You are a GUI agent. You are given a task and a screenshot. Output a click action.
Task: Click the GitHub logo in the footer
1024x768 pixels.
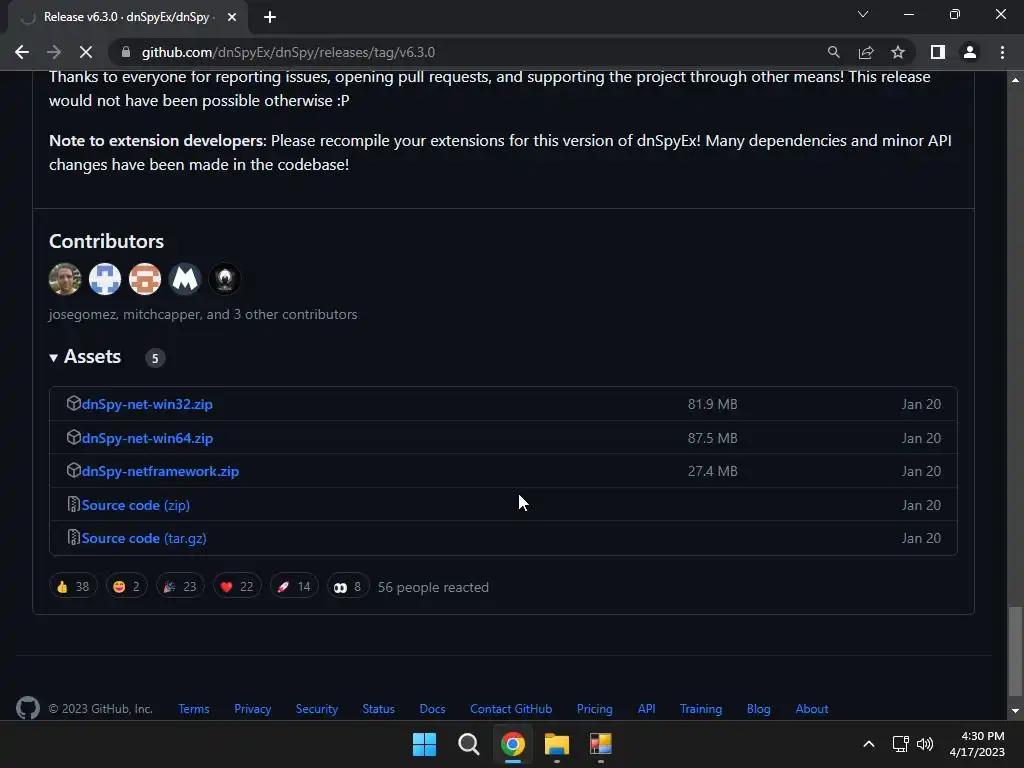click(28, 708)
